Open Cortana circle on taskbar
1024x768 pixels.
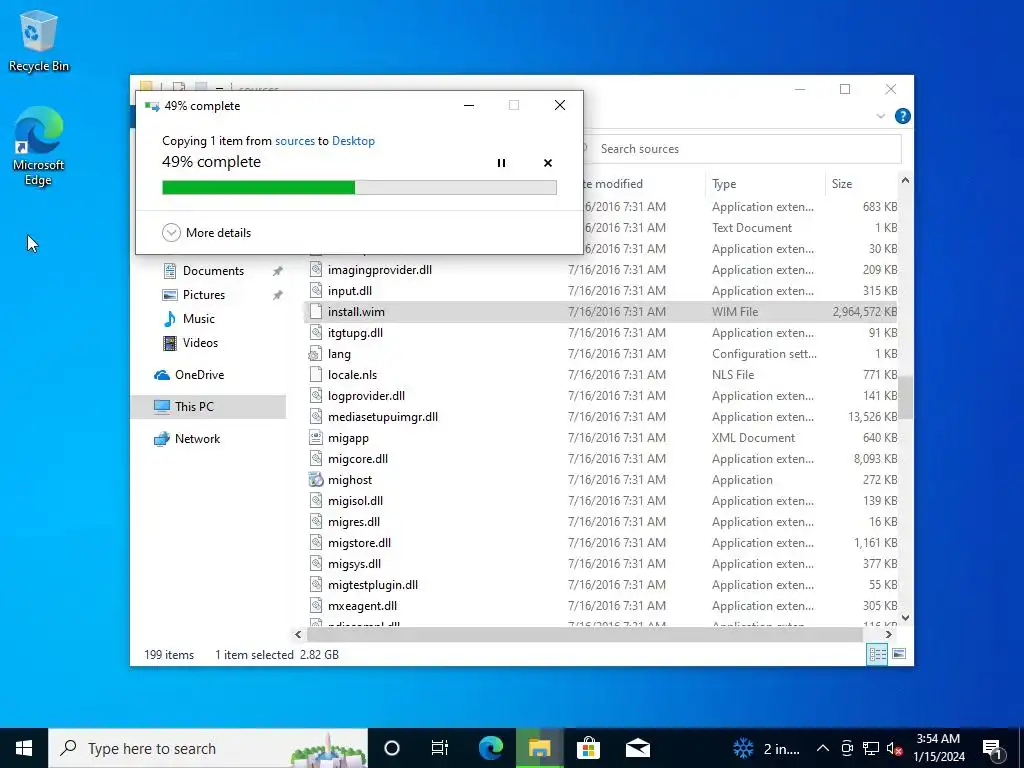click(x=392, y=748)
